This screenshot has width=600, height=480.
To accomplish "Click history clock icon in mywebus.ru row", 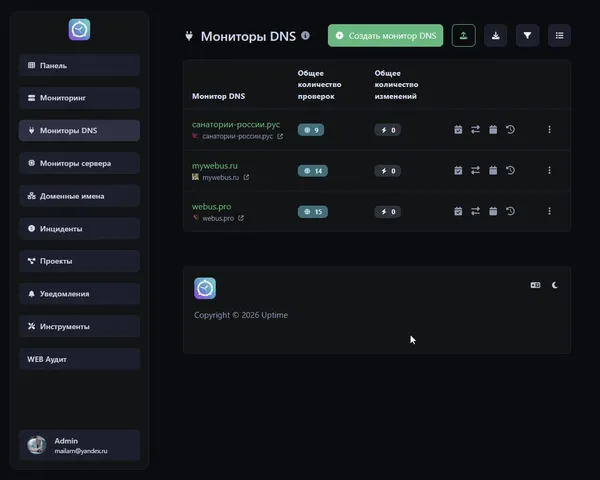I will pyautogui.click(x=510, y=171).
